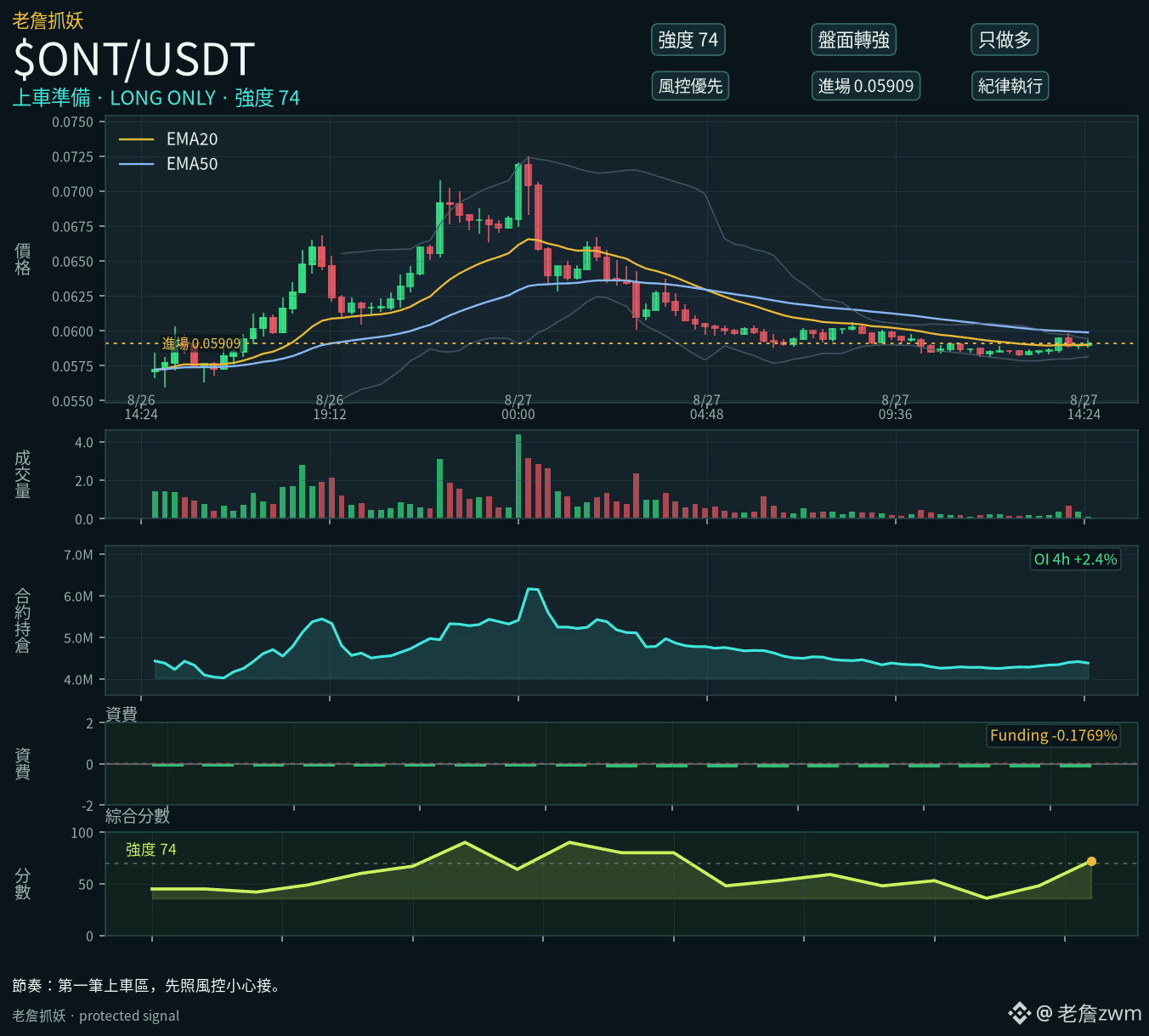Click the 綜合分數 panel title
The height and width of the screenshot is (1036, 1149).
138,816
